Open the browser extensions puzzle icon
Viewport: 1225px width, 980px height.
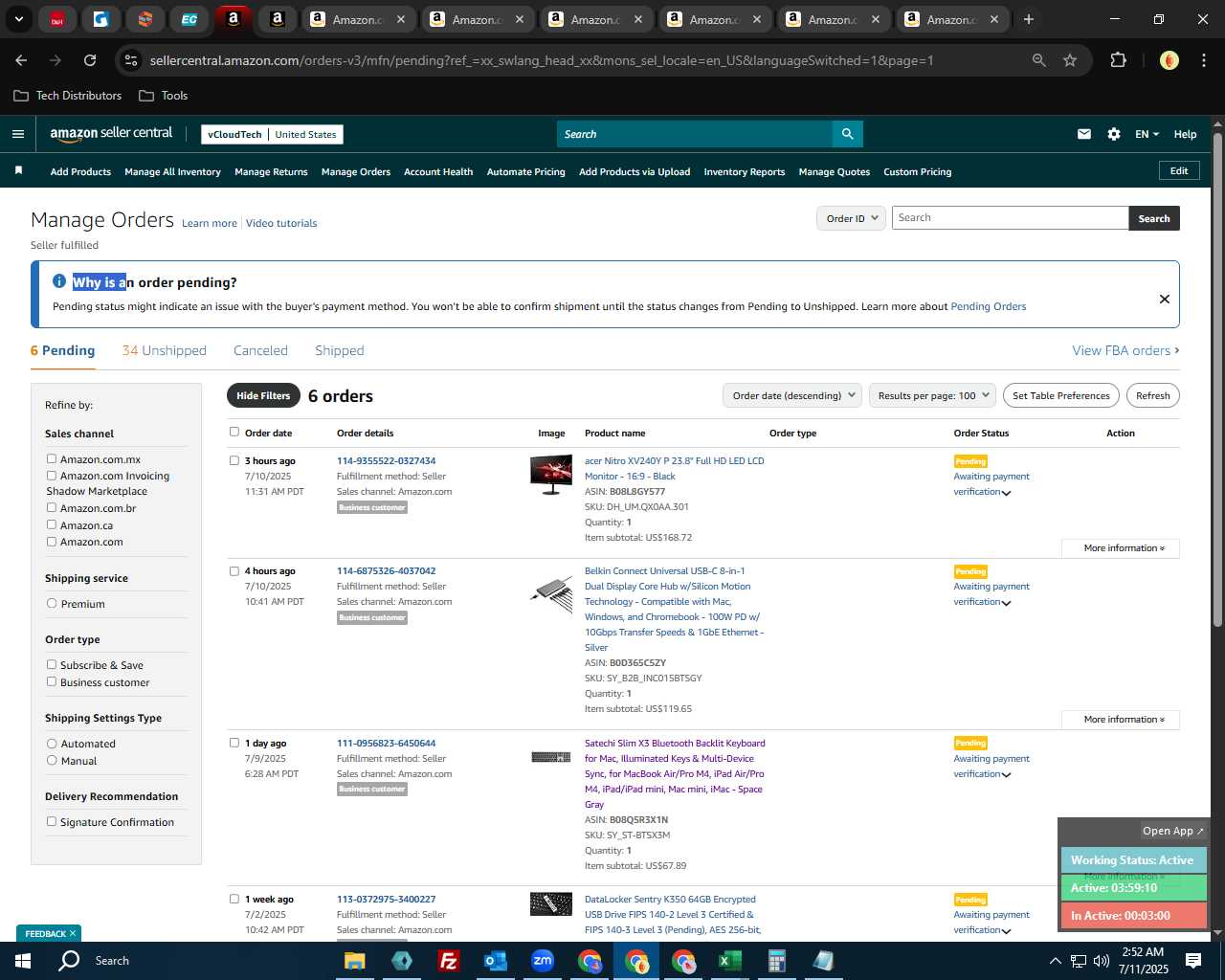[x=1118, y=60]
